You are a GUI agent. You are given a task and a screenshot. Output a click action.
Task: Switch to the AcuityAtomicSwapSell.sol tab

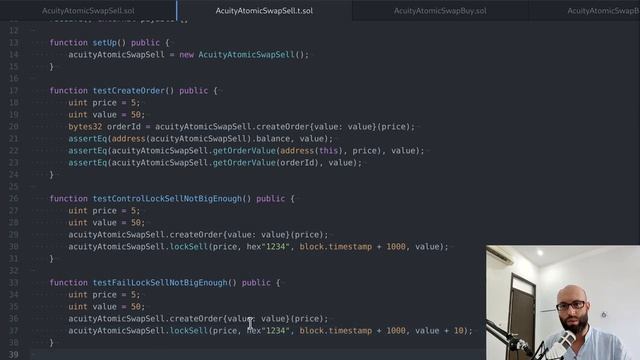88,11
